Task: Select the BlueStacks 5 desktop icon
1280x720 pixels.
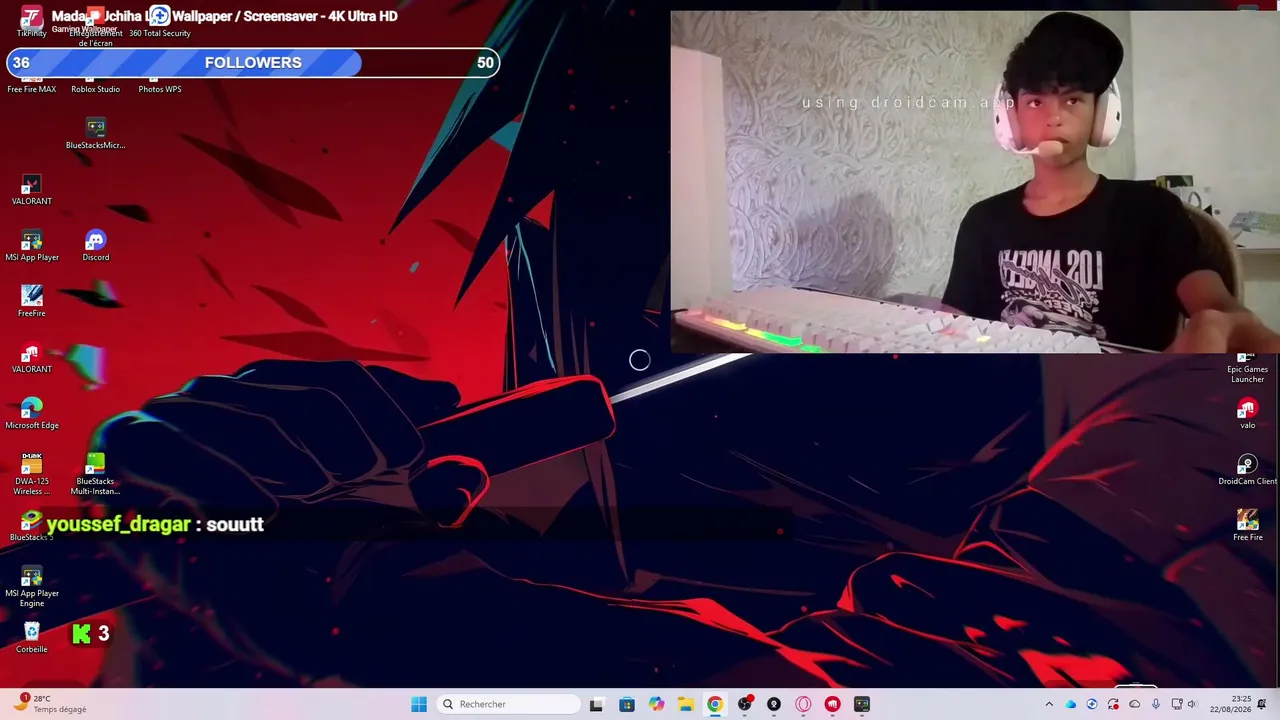Action: (x=30, y=527)
